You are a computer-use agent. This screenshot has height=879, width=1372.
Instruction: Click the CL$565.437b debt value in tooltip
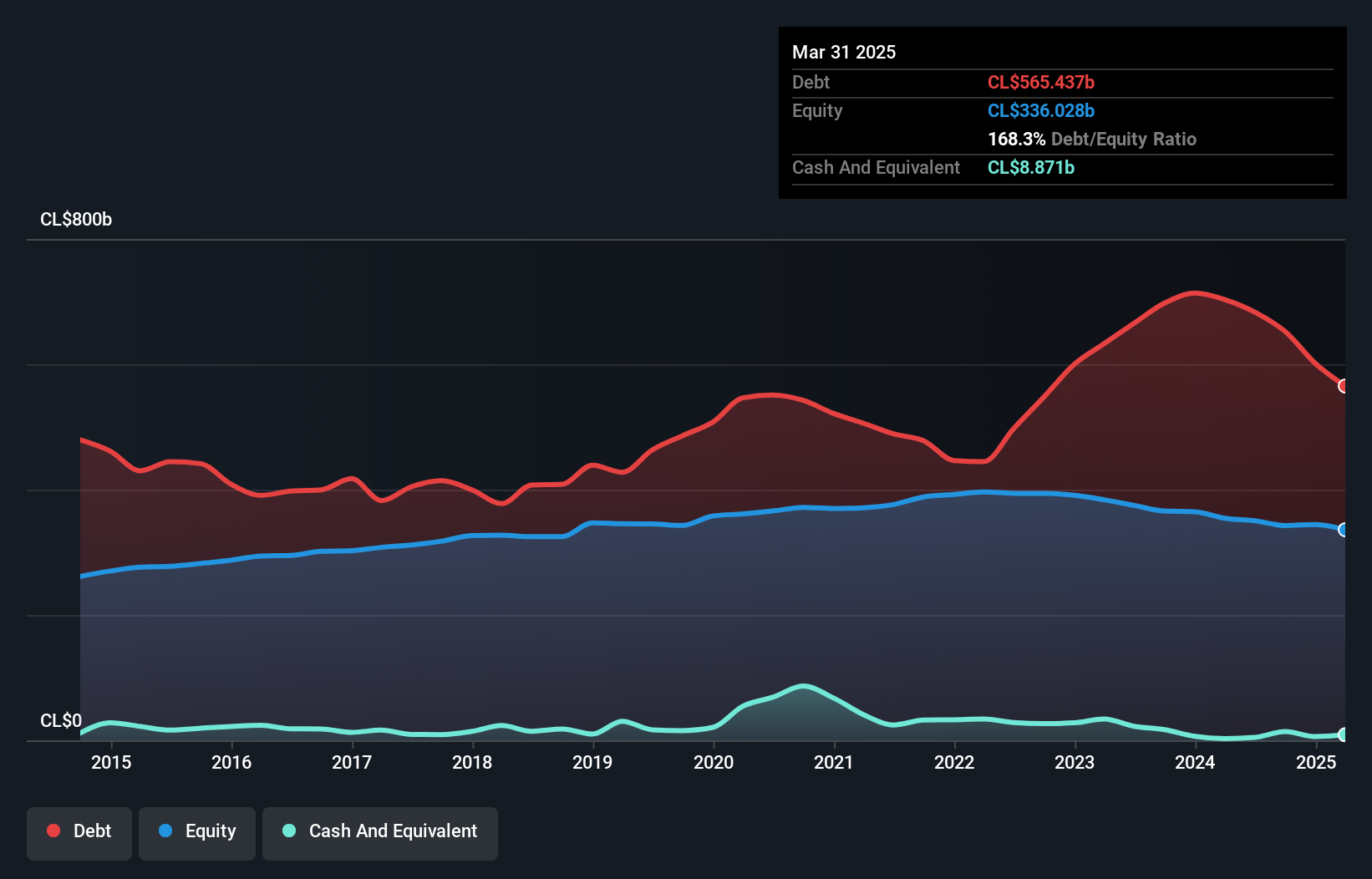point(1041,82)
